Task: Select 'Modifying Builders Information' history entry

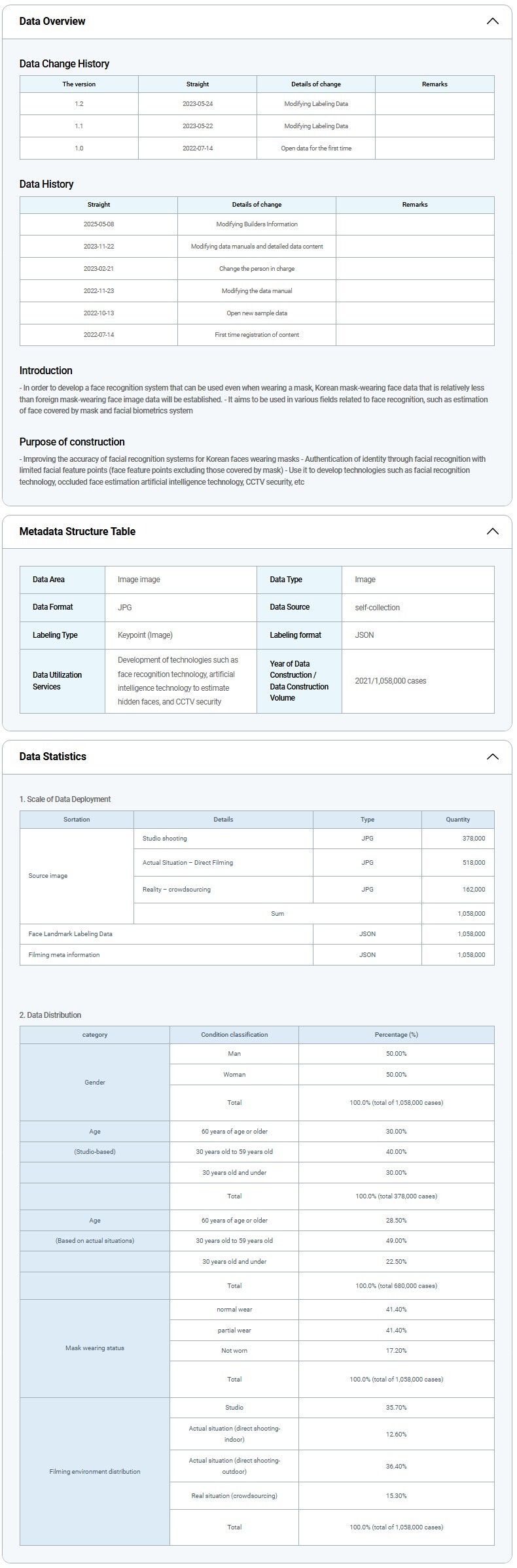Action: pos(257,224)
